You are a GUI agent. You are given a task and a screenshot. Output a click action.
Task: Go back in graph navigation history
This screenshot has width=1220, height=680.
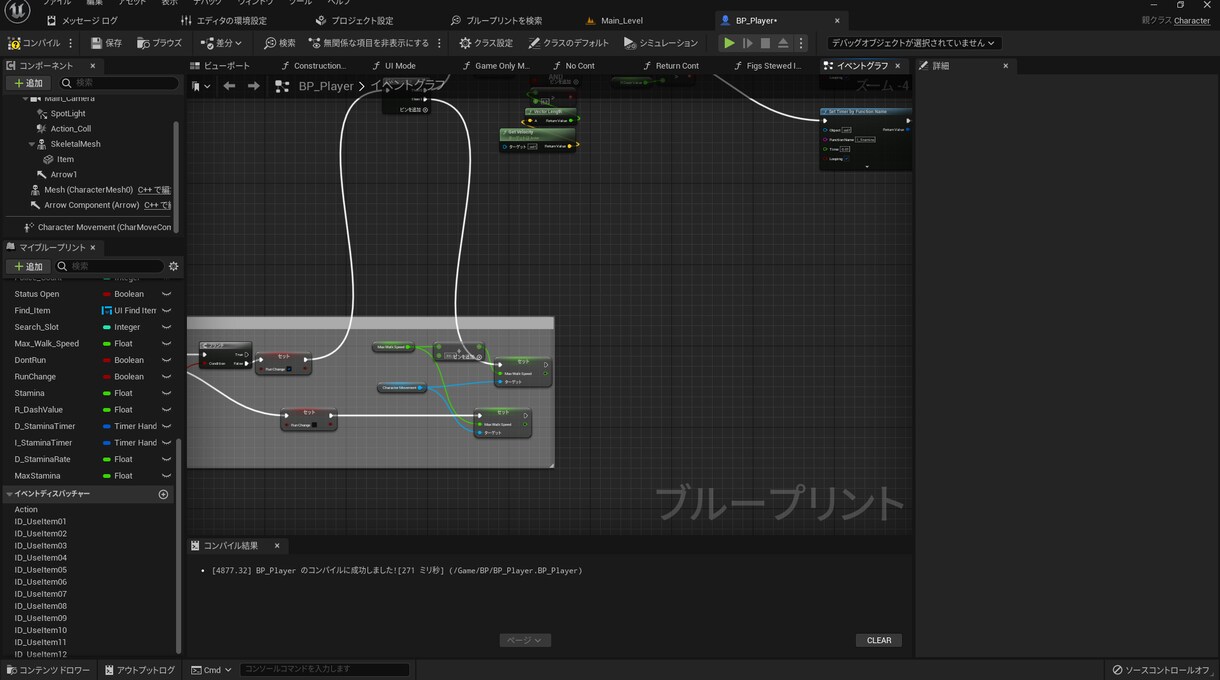click(x=229, y=86)
